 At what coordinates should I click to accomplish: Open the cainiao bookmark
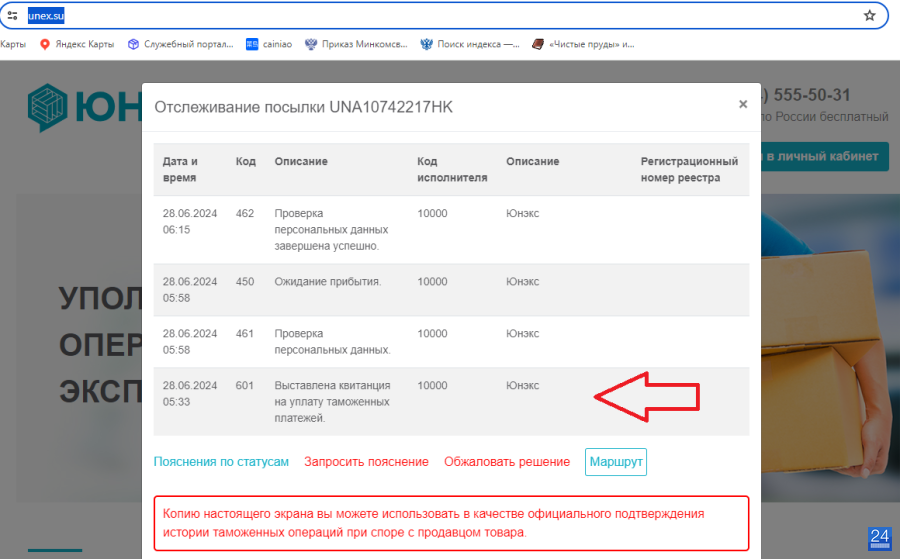tap(269, 44)
